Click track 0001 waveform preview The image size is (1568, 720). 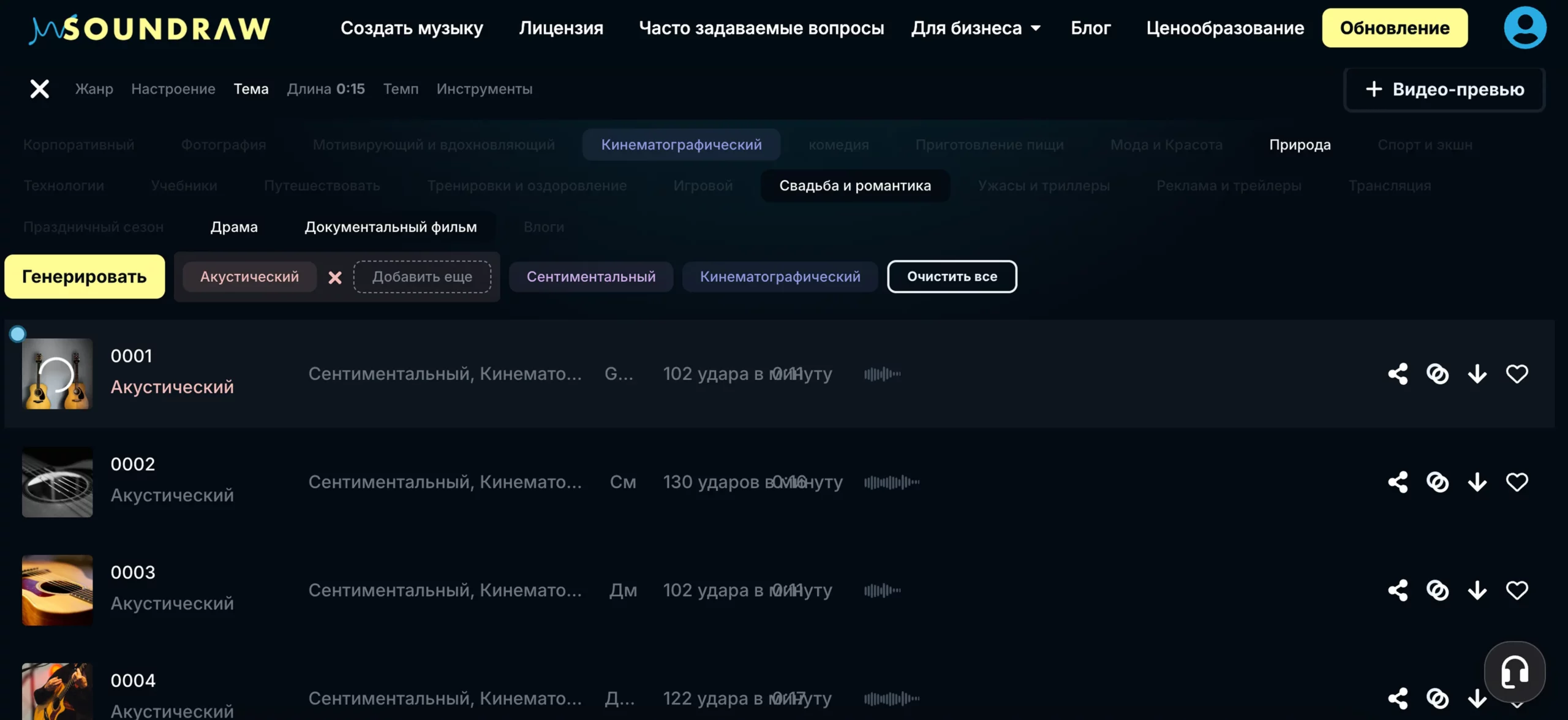pos(882,374)
